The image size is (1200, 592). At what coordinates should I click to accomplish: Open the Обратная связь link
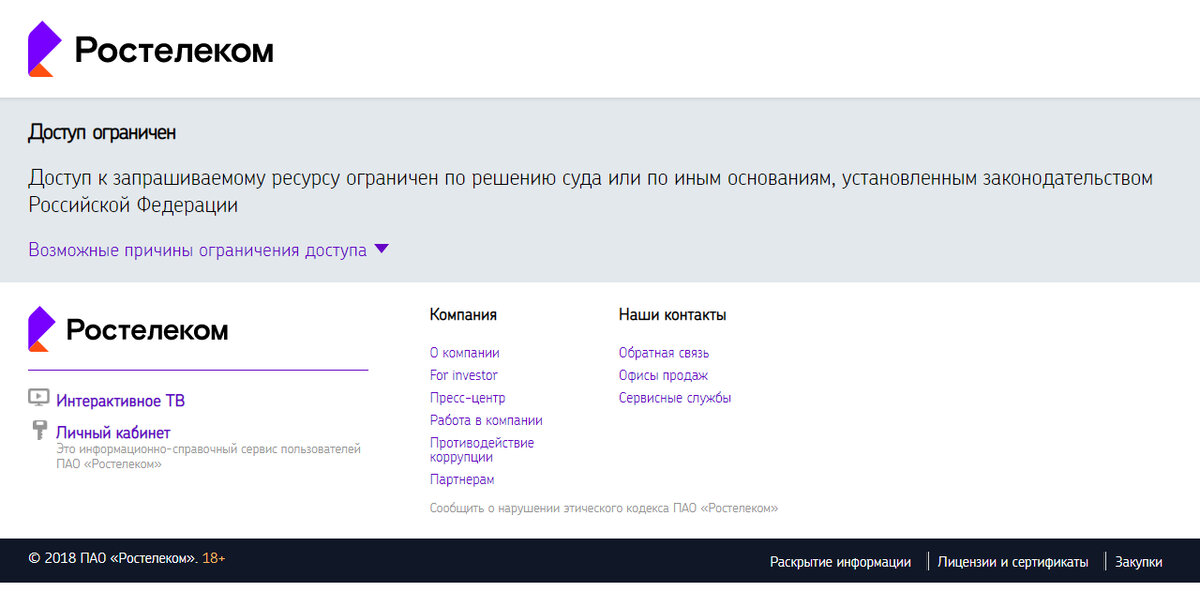pyautogui.click(x=664, y=353)
